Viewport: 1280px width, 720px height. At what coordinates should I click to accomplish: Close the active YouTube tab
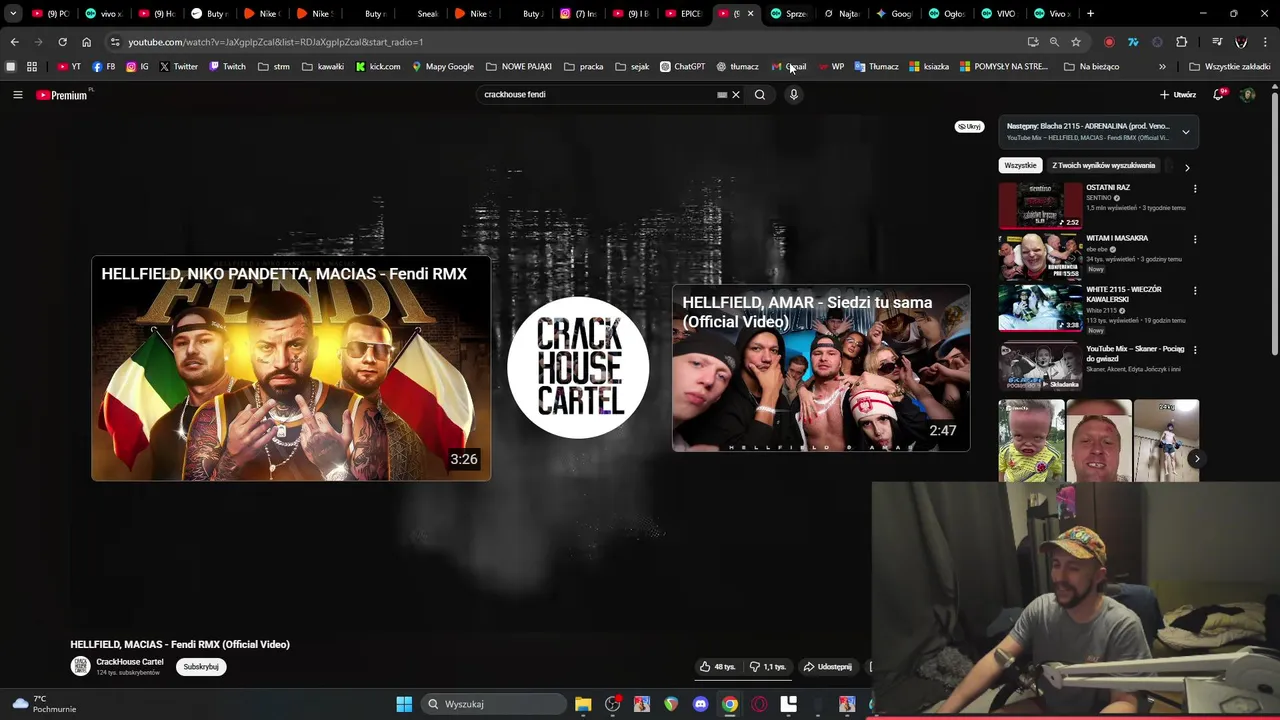[x=751, y=14]
